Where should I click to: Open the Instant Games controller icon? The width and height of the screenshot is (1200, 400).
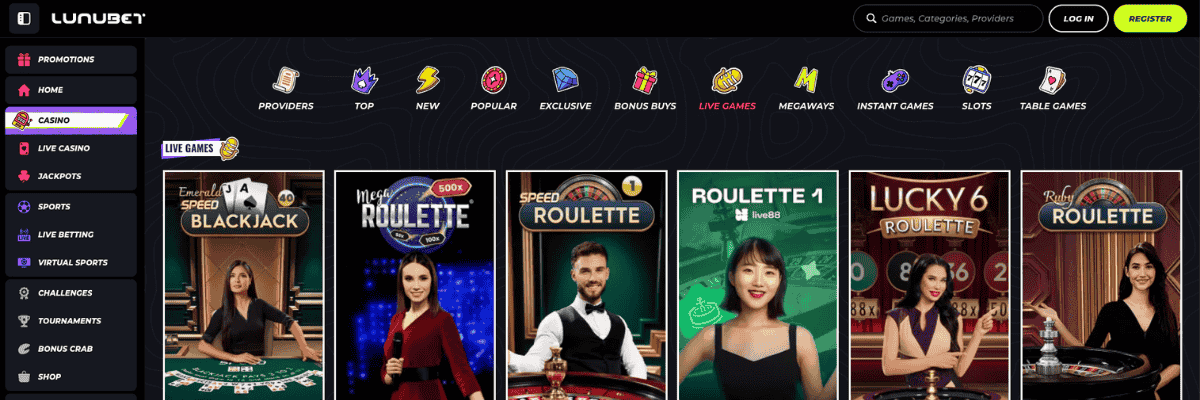coord(895,80)
